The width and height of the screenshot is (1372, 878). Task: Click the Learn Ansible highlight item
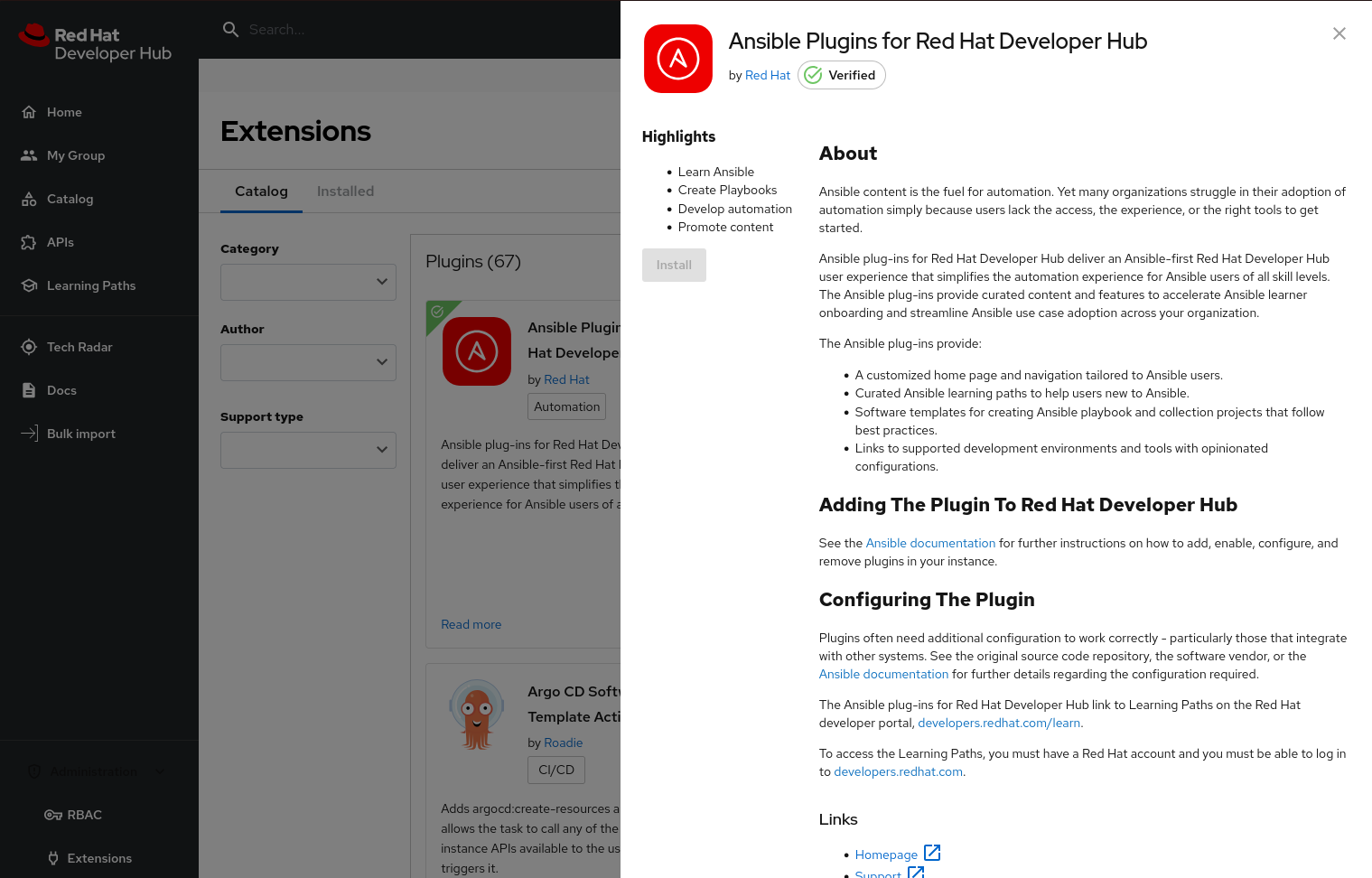(716, 172)
